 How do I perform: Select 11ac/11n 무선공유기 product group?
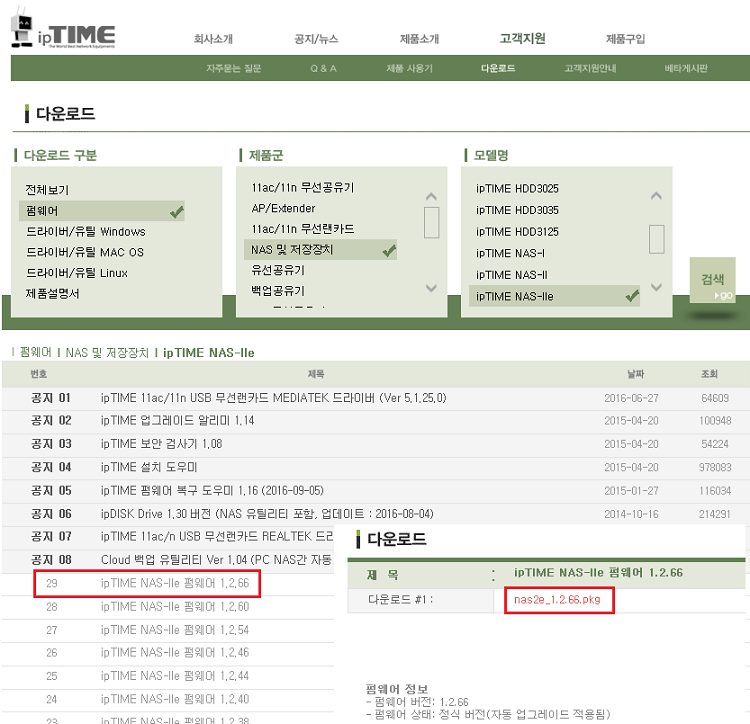(x=303, y=187)
